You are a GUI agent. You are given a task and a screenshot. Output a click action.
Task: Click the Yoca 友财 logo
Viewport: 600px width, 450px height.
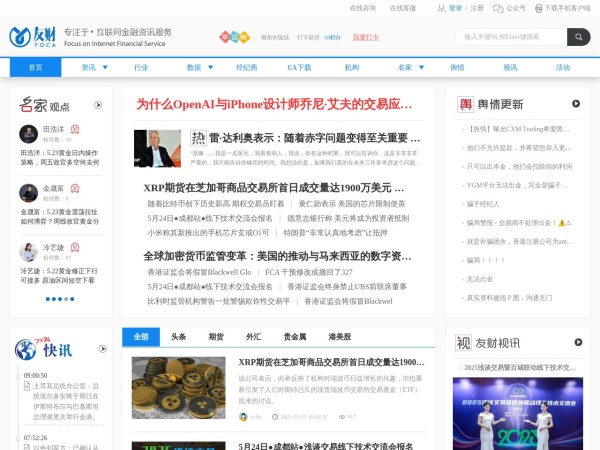point(33,37)
